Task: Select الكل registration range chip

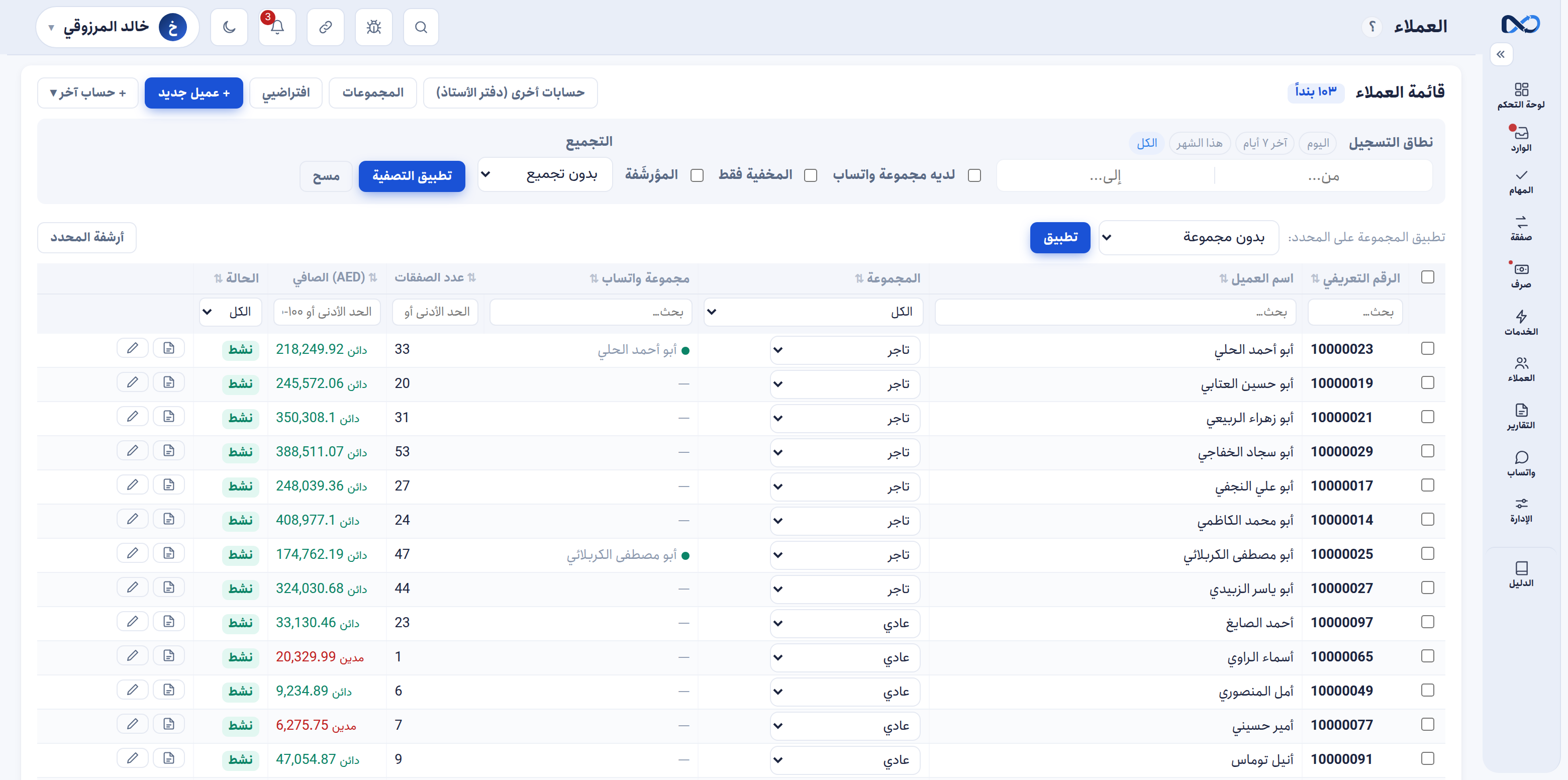Action: pyautogui.click(x=1147, y=143)
